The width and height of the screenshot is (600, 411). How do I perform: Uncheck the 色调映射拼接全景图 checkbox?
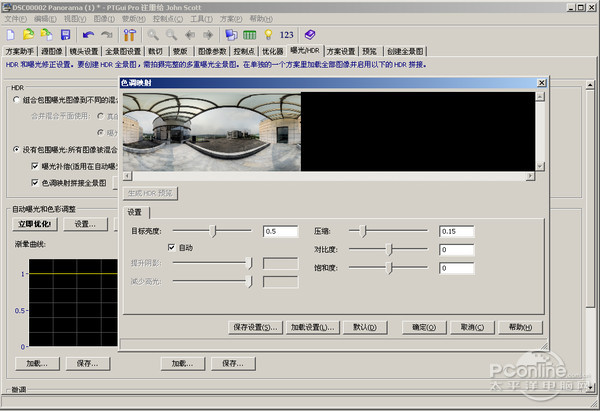tap(36, 183)
